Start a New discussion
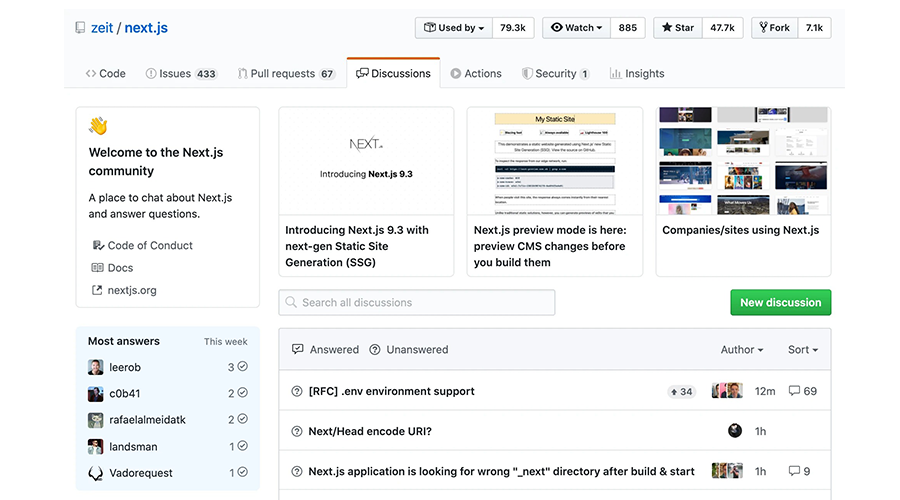Screen dimensions: 900x500 click(781, 303)
